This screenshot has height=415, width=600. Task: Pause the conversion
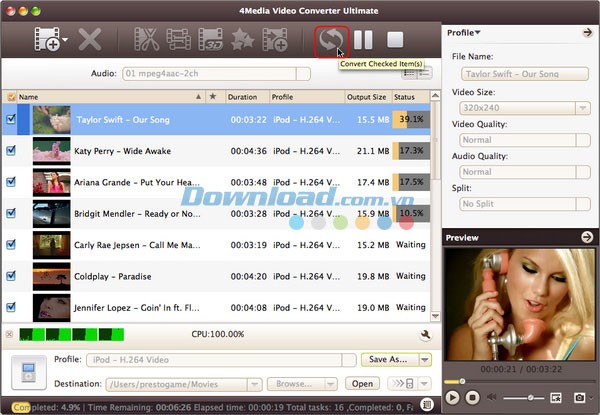point(363,41)
